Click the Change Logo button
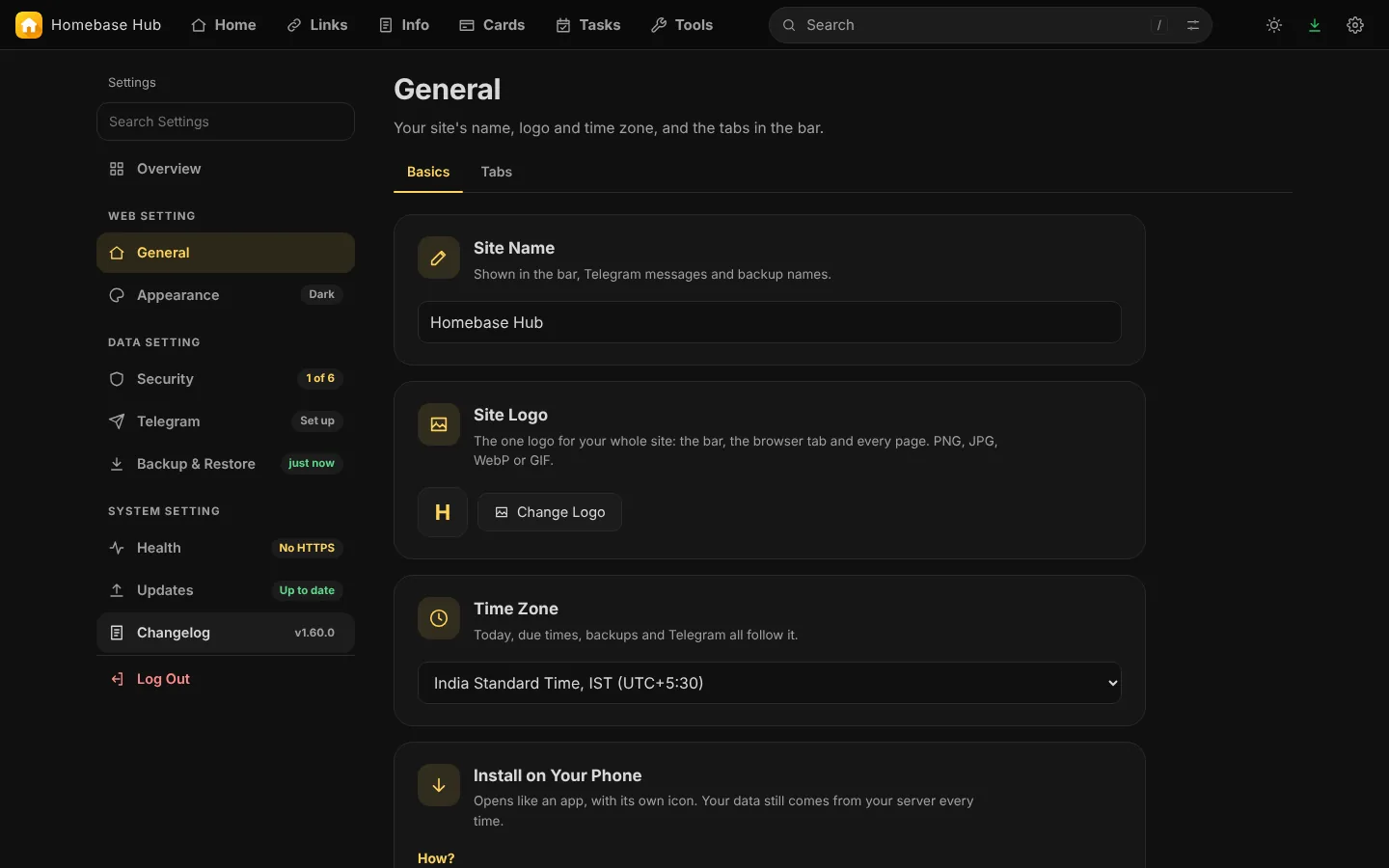 tap(550, 512)
